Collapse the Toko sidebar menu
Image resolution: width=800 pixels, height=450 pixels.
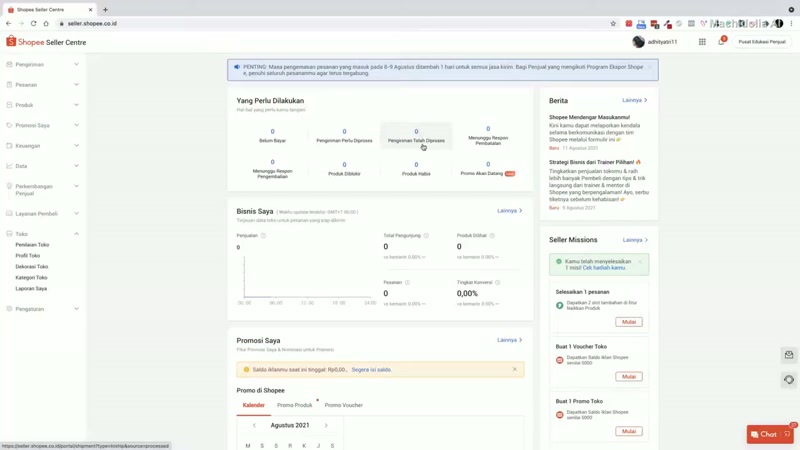pos(43,234)
